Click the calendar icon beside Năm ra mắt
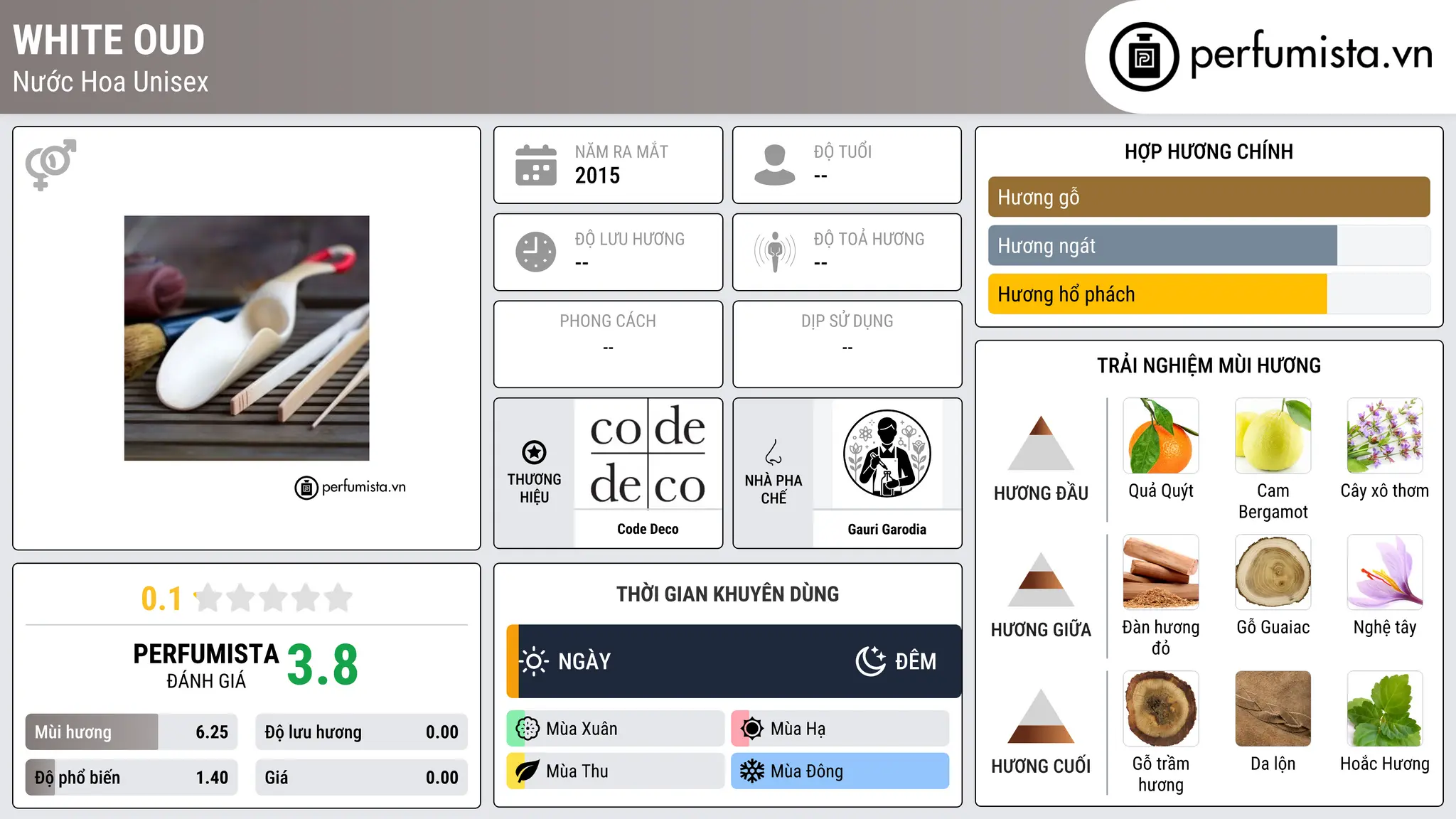Screen dimensions: 1456x819 point(536,165)
